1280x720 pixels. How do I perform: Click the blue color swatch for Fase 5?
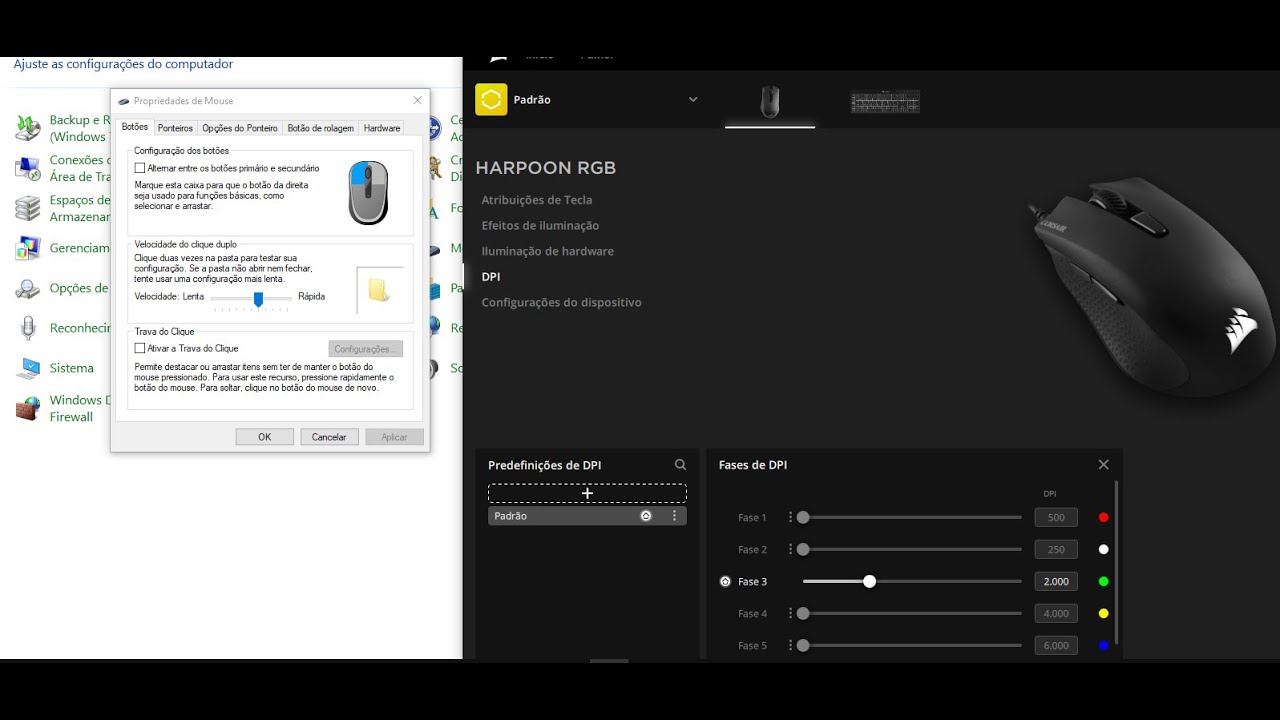1104,645
